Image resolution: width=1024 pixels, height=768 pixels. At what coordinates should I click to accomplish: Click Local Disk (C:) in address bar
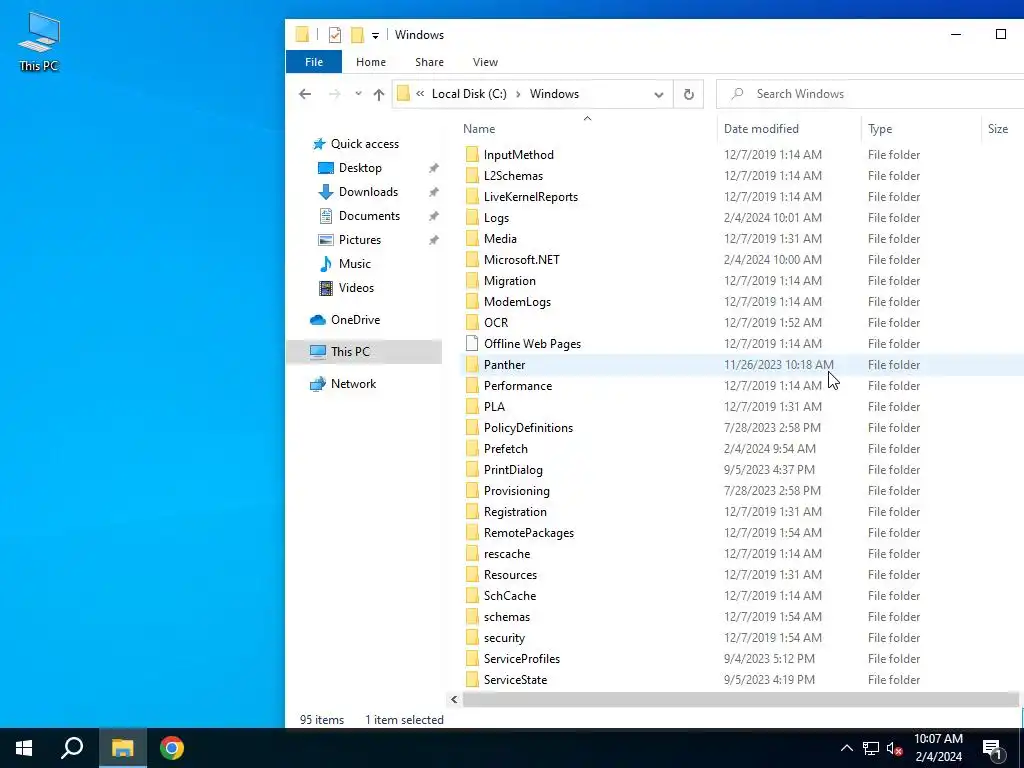click(x=469, y=94)
